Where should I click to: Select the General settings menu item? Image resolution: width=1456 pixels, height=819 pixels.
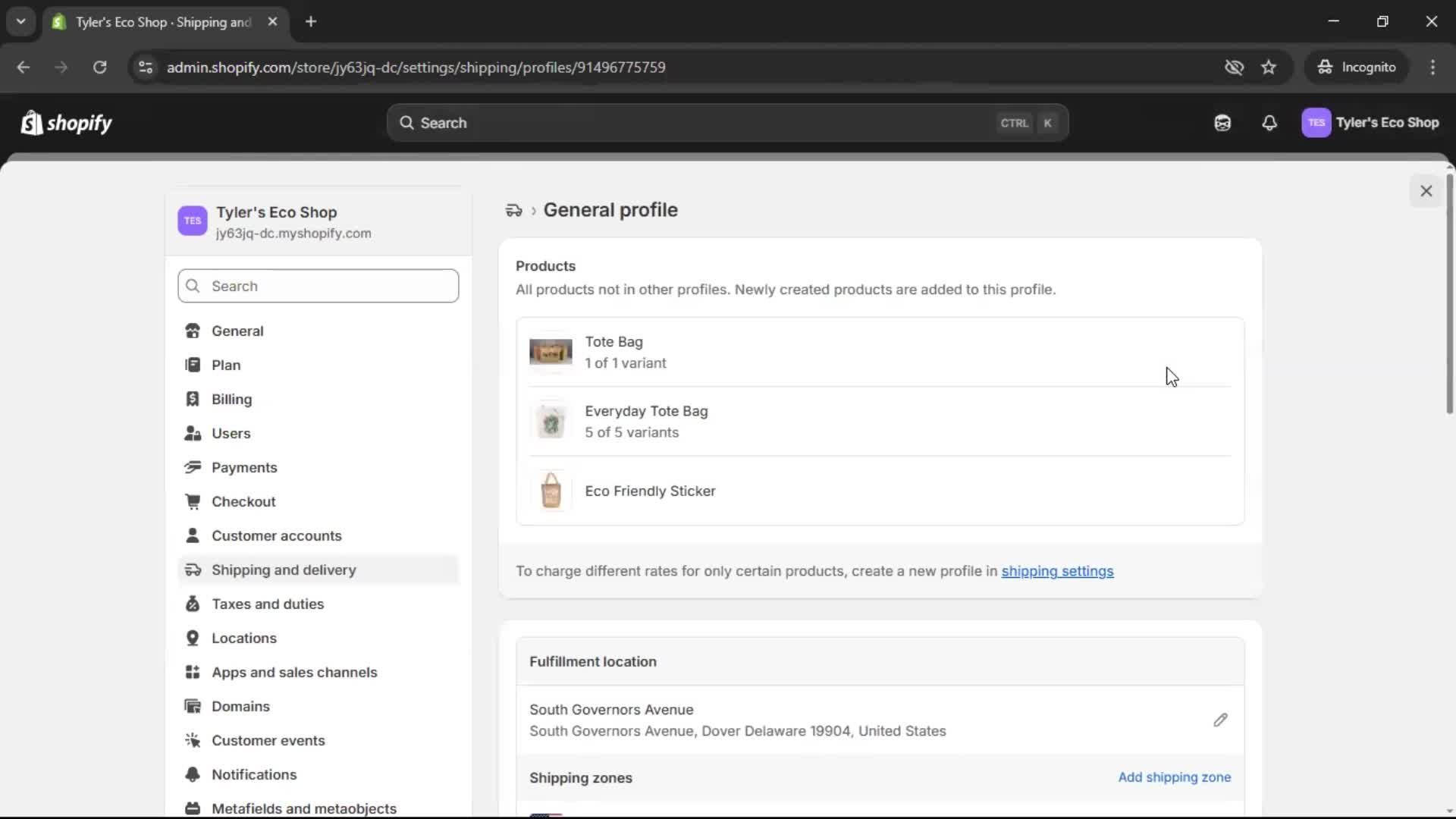pyautogui.click(x=238, y=331)
